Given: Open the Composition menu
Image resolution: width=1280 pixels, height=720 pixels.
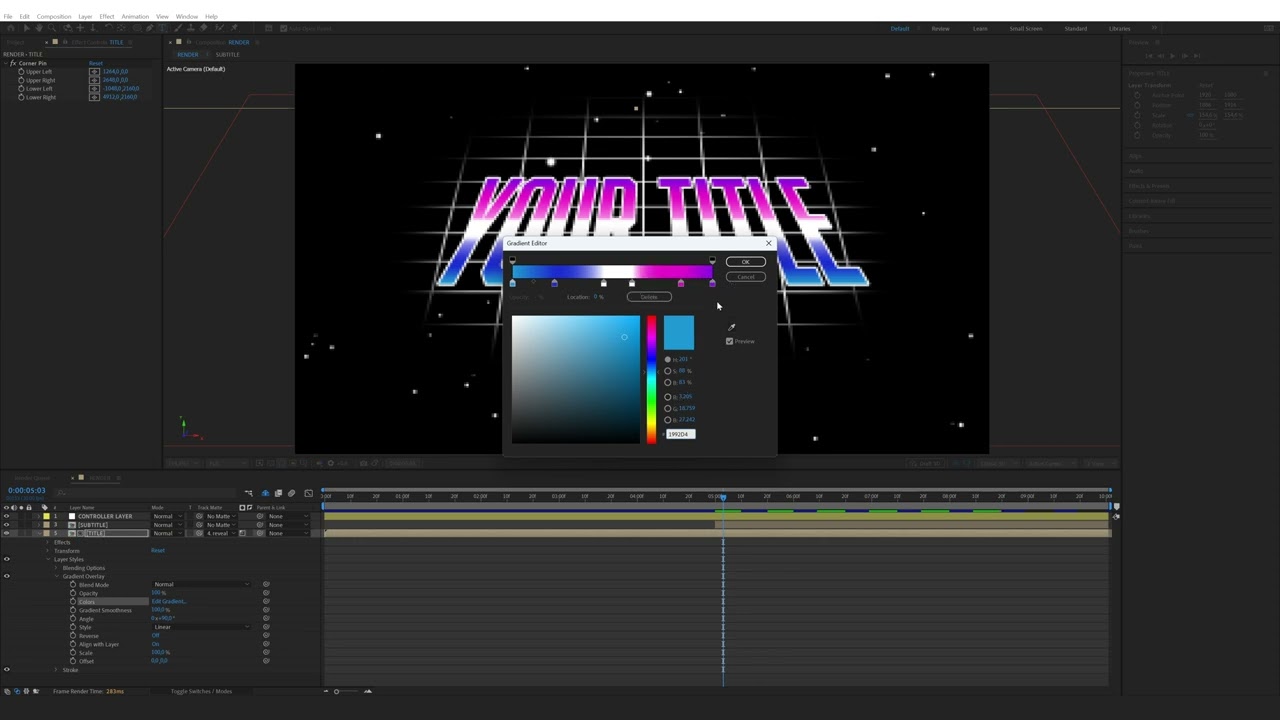Looking at the screenshot, I should [x=54, y=16].
